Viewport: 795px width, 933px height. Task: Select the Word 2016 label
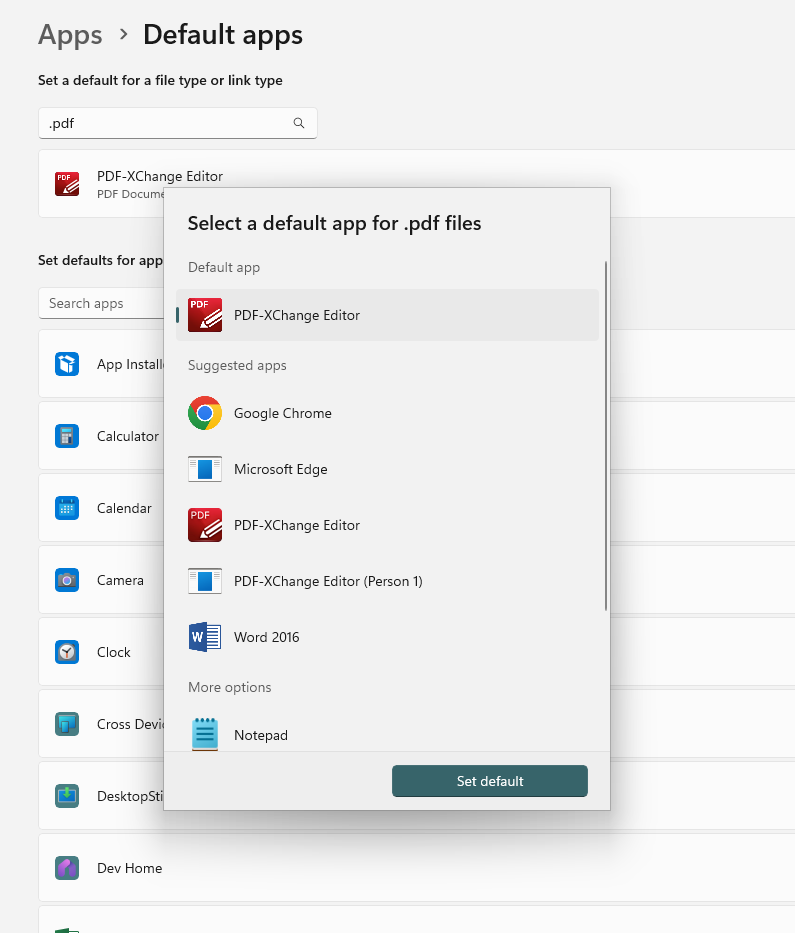[267, 637]
